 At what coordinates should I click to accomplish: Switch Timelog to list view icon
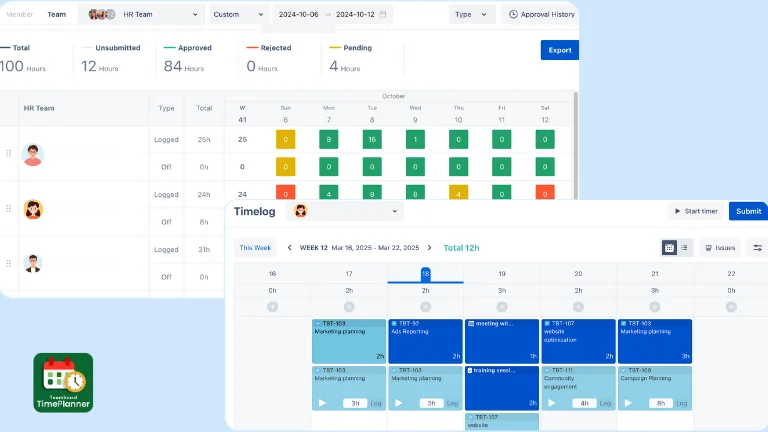pyautogui.click(x=684, y=248)
